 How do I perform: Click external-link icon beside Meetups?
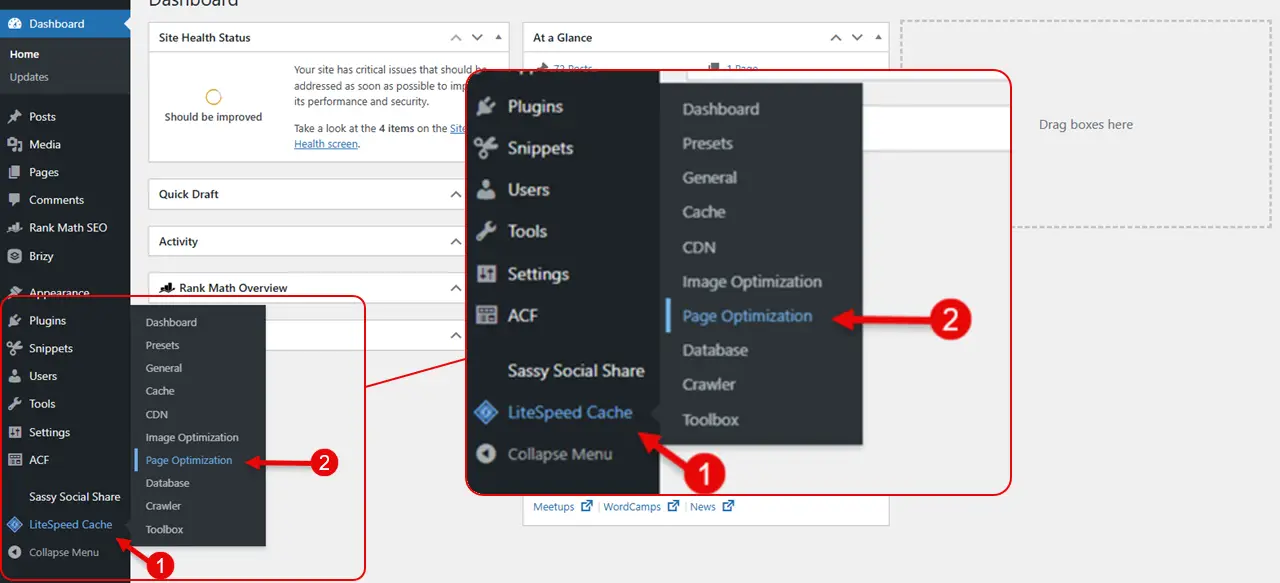[586, 507]
